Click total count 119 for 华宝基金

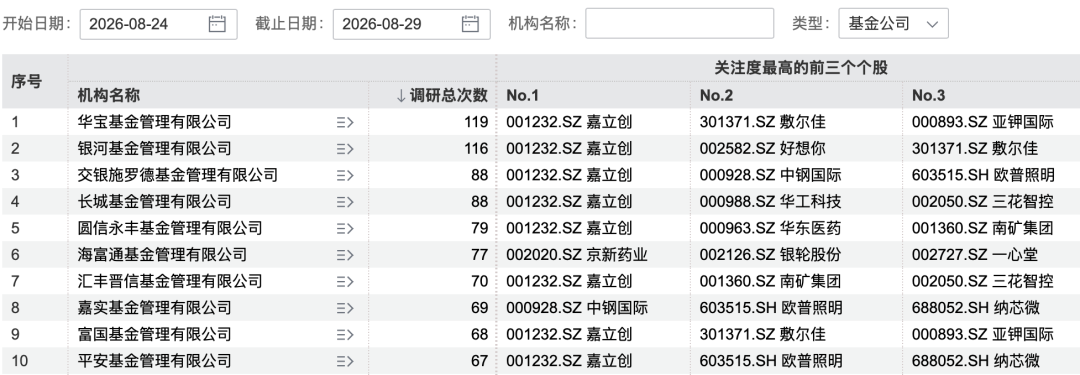point(476,123)
